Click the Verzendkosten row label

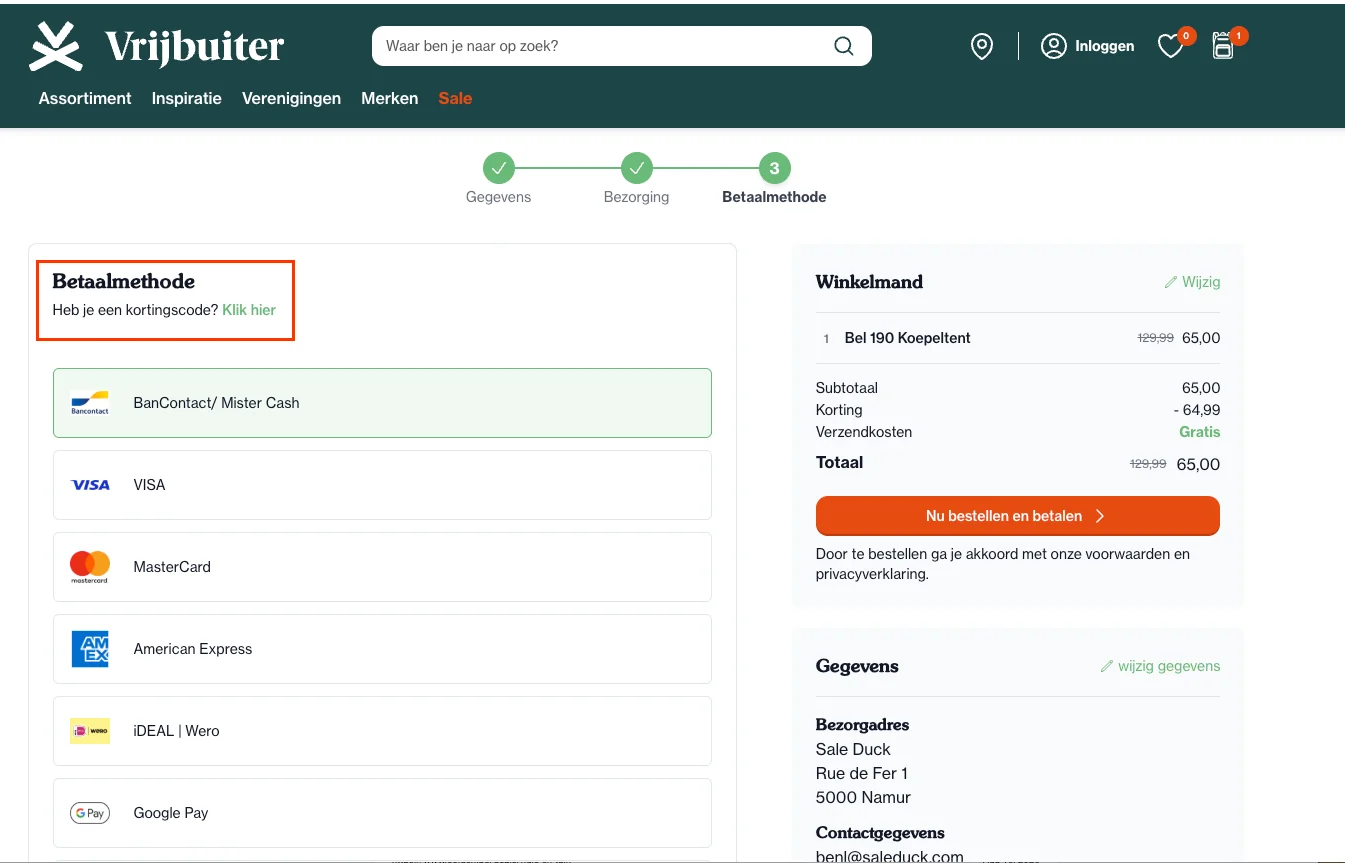tap(864, 432)
